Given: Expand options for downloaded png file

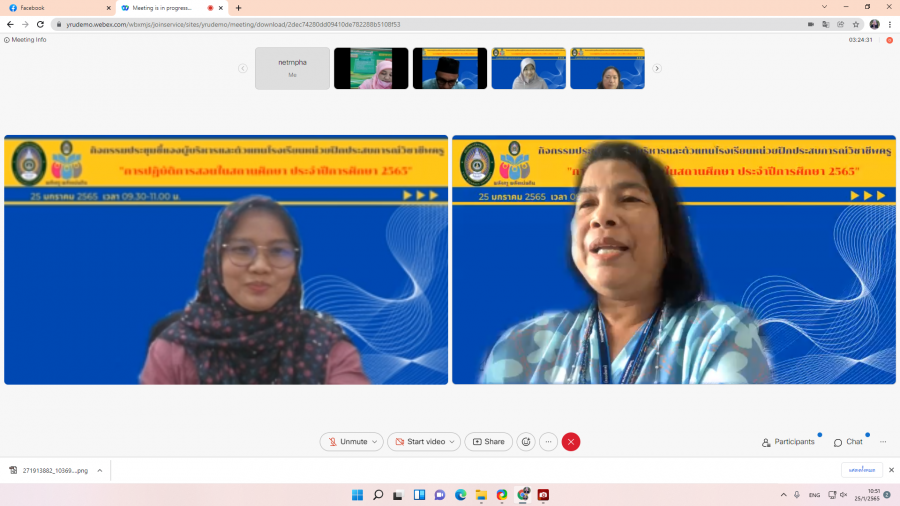Looking at the screenshot, I should tap(99, 470).
